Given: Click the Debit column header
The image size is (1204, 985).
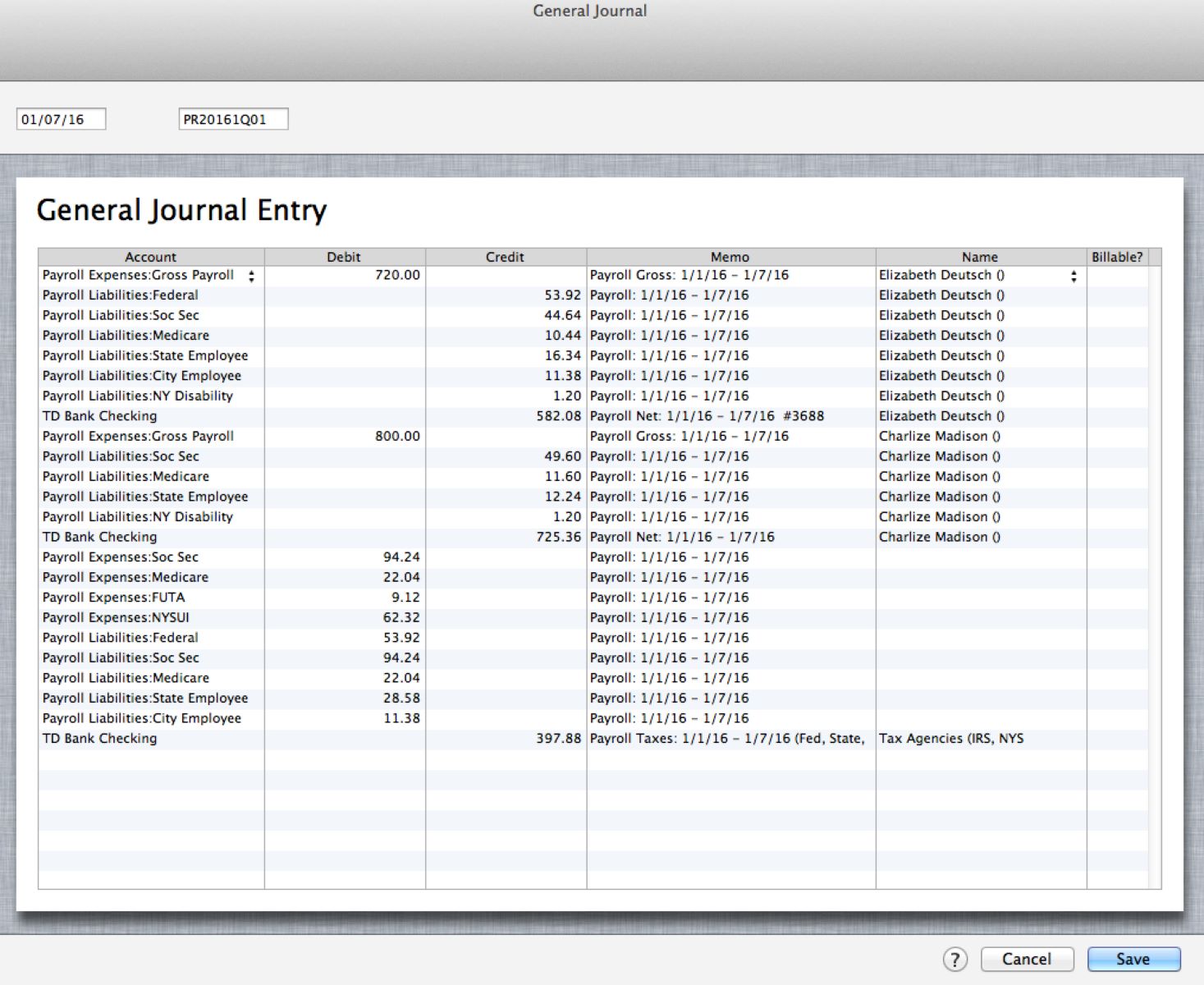Looking at the screenshot, I should click(344, 257).
